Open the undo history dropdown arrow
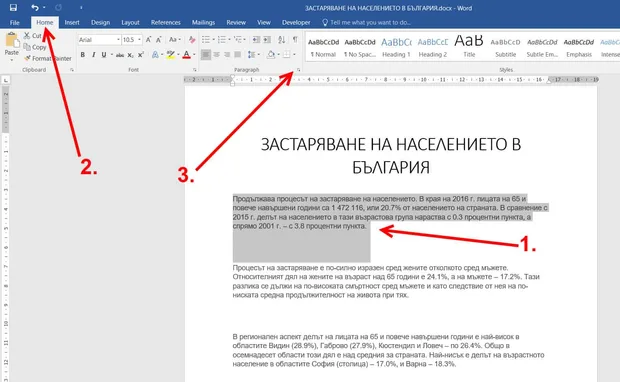 [44, 8]
